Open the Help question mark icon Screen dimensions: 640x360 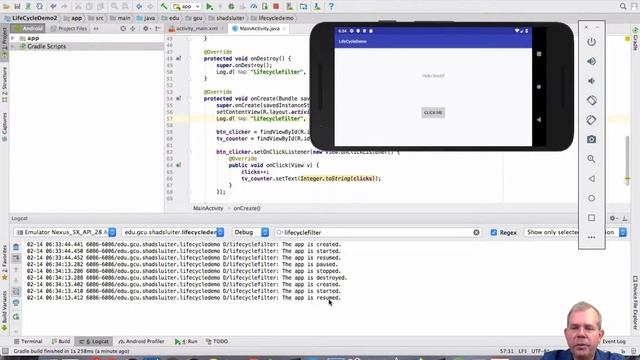tap(331, 7)
